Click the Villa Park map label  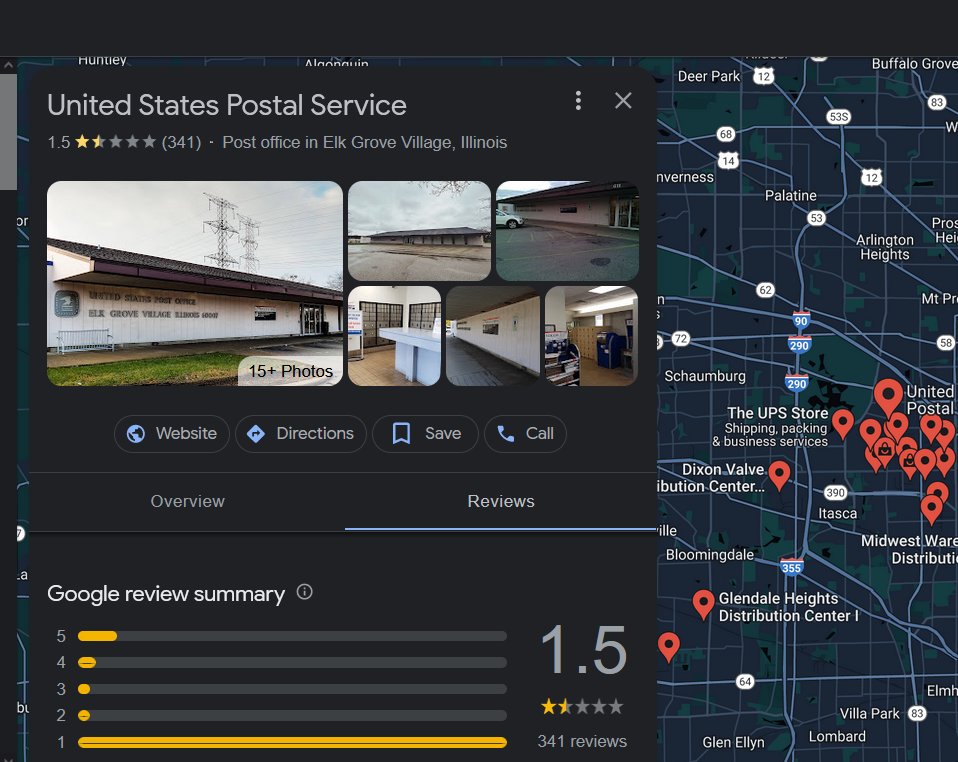tap(869, 714)
